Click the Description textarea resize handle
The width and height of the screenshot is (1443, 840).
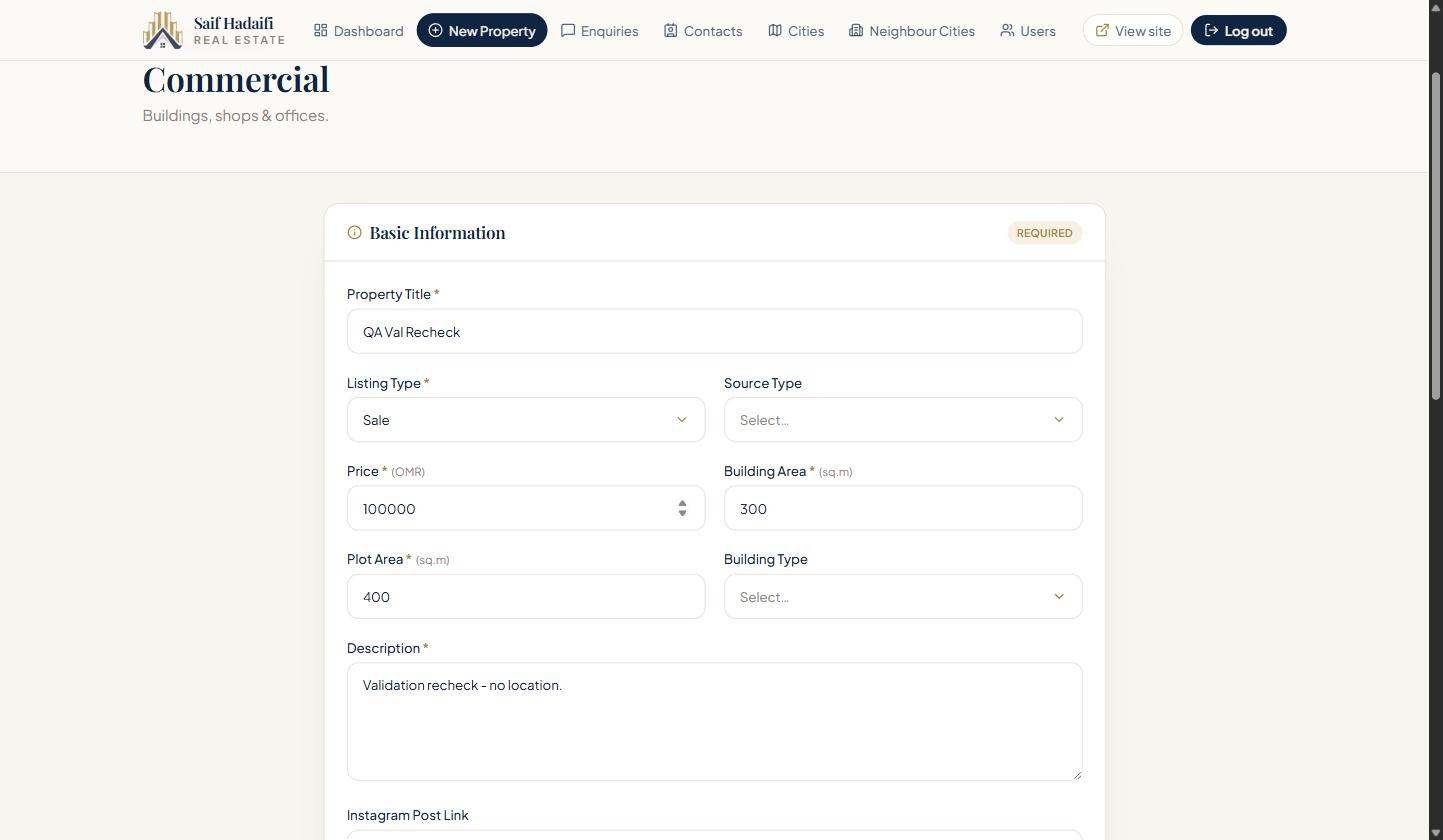tap(1076, 774)
